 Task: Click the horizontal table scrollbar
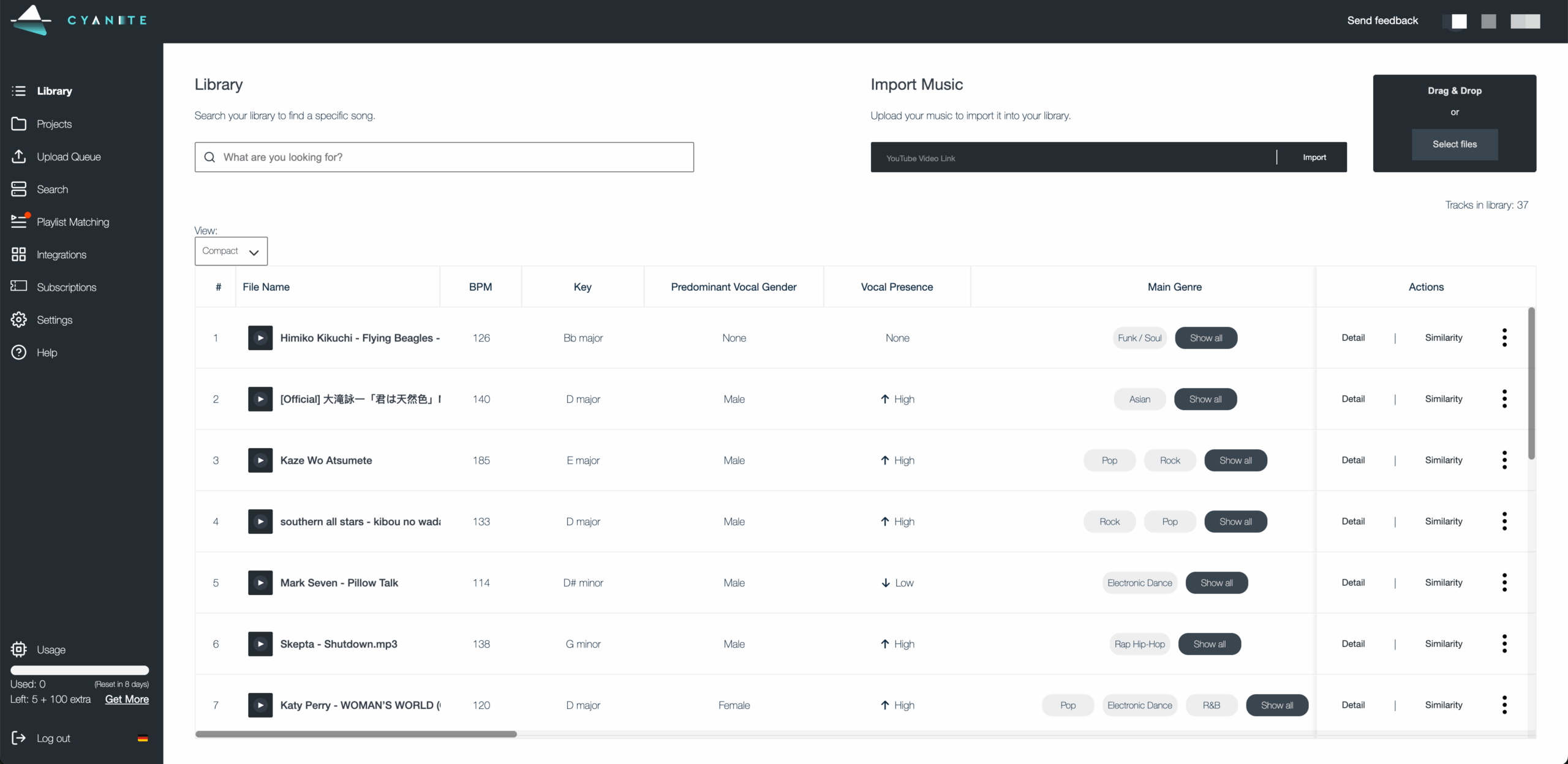coord(356,734)
